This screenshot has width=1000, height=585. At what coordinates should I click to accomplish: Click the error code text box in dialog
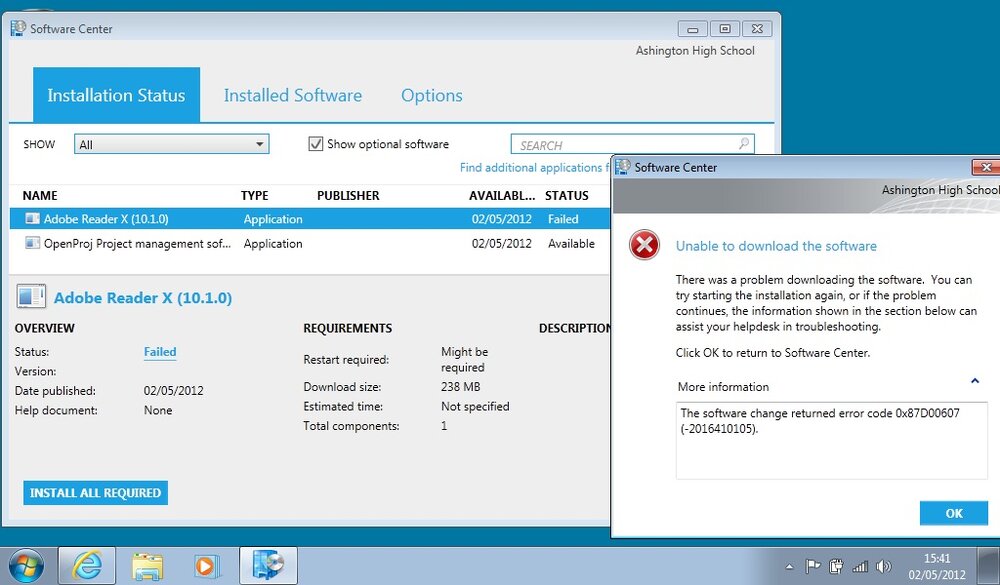pyautogui.click(x=832, y=440)
